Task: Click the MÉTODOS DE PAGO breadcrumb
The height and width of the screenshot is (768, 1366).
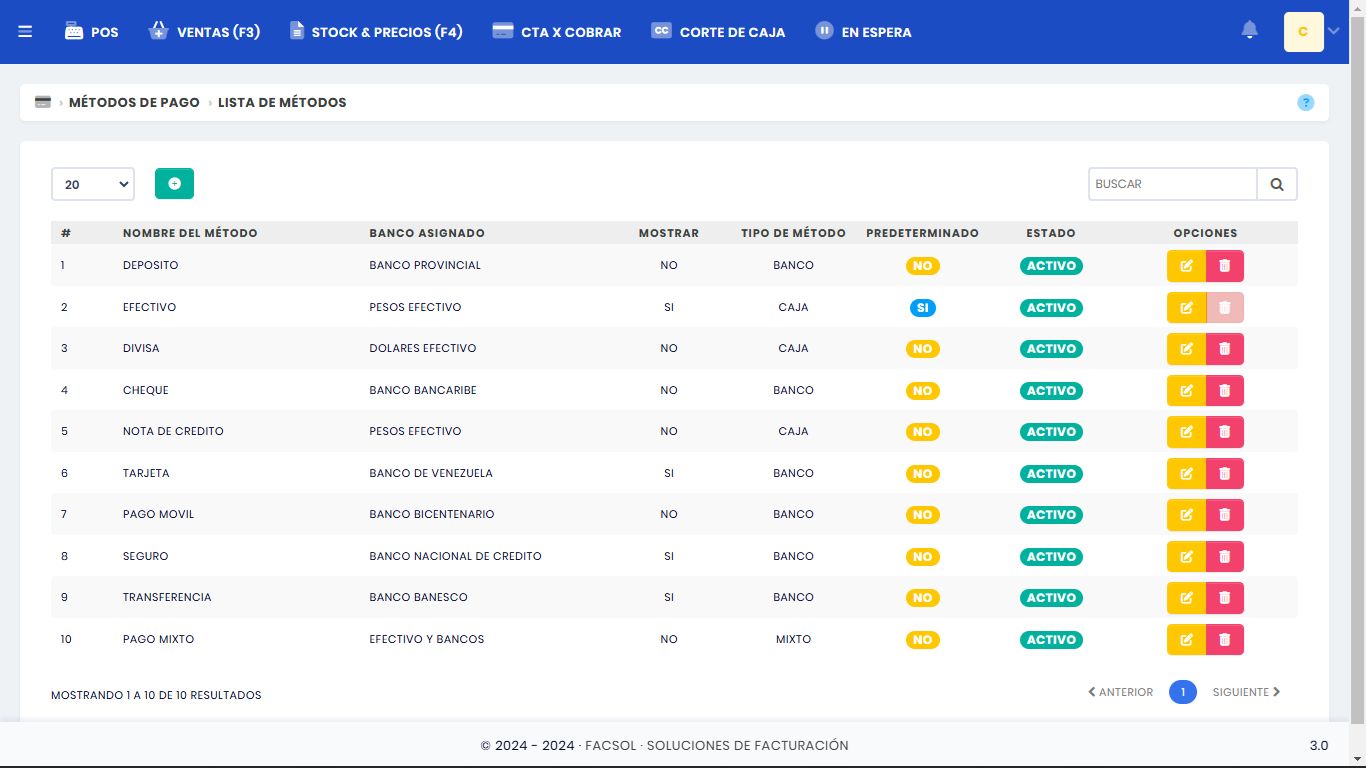Action: 134,102
